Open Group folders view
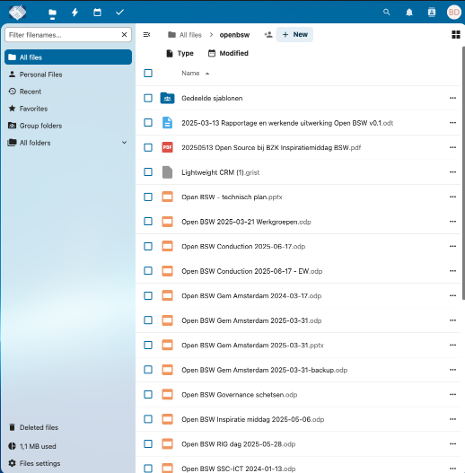465x473 pixels. pyautogui.click(x=68, y=126)
